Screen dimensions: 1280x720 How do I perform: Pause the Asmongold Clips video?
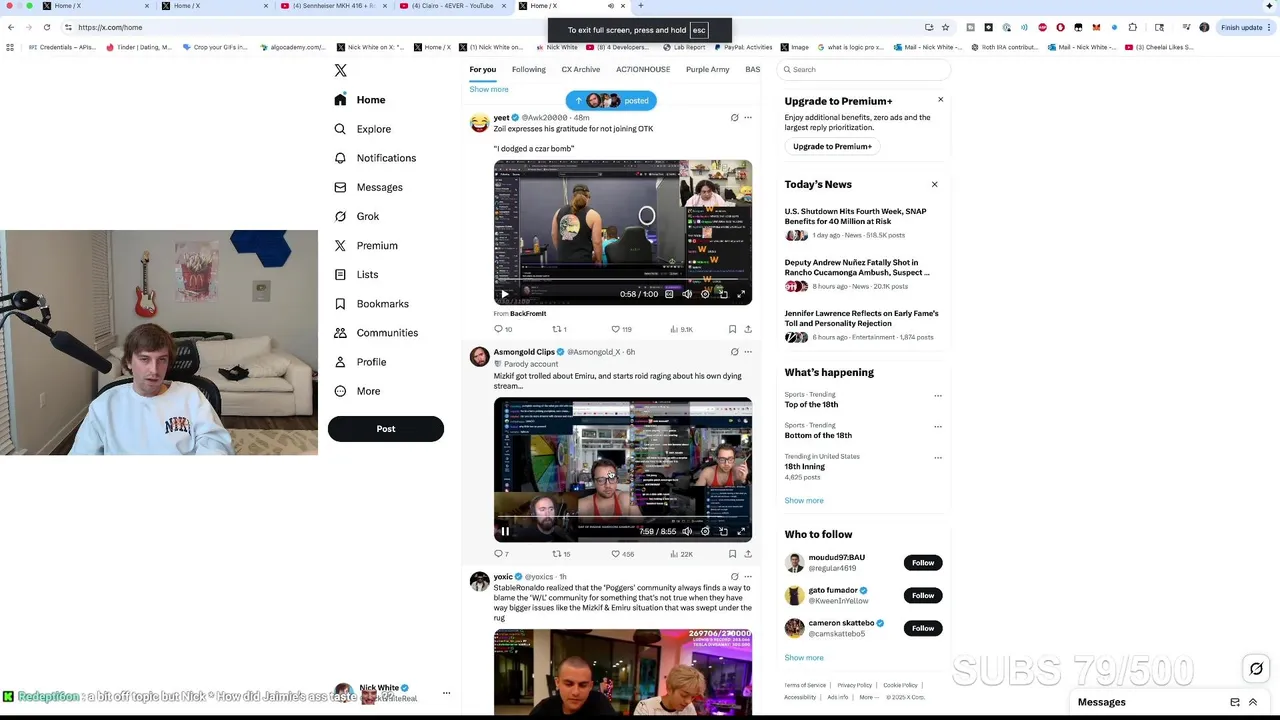click(x=504, y=532)
